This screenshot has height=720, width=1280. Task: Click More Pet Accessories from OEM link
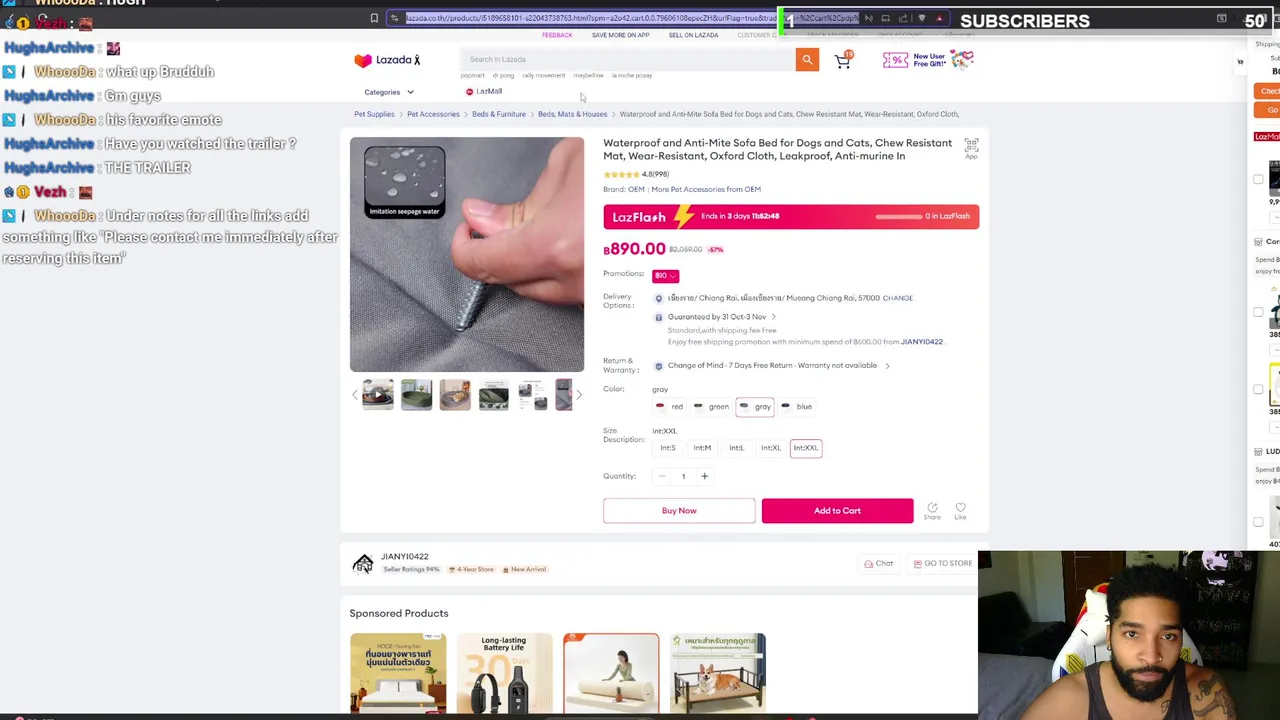click(x=706, y=189)
